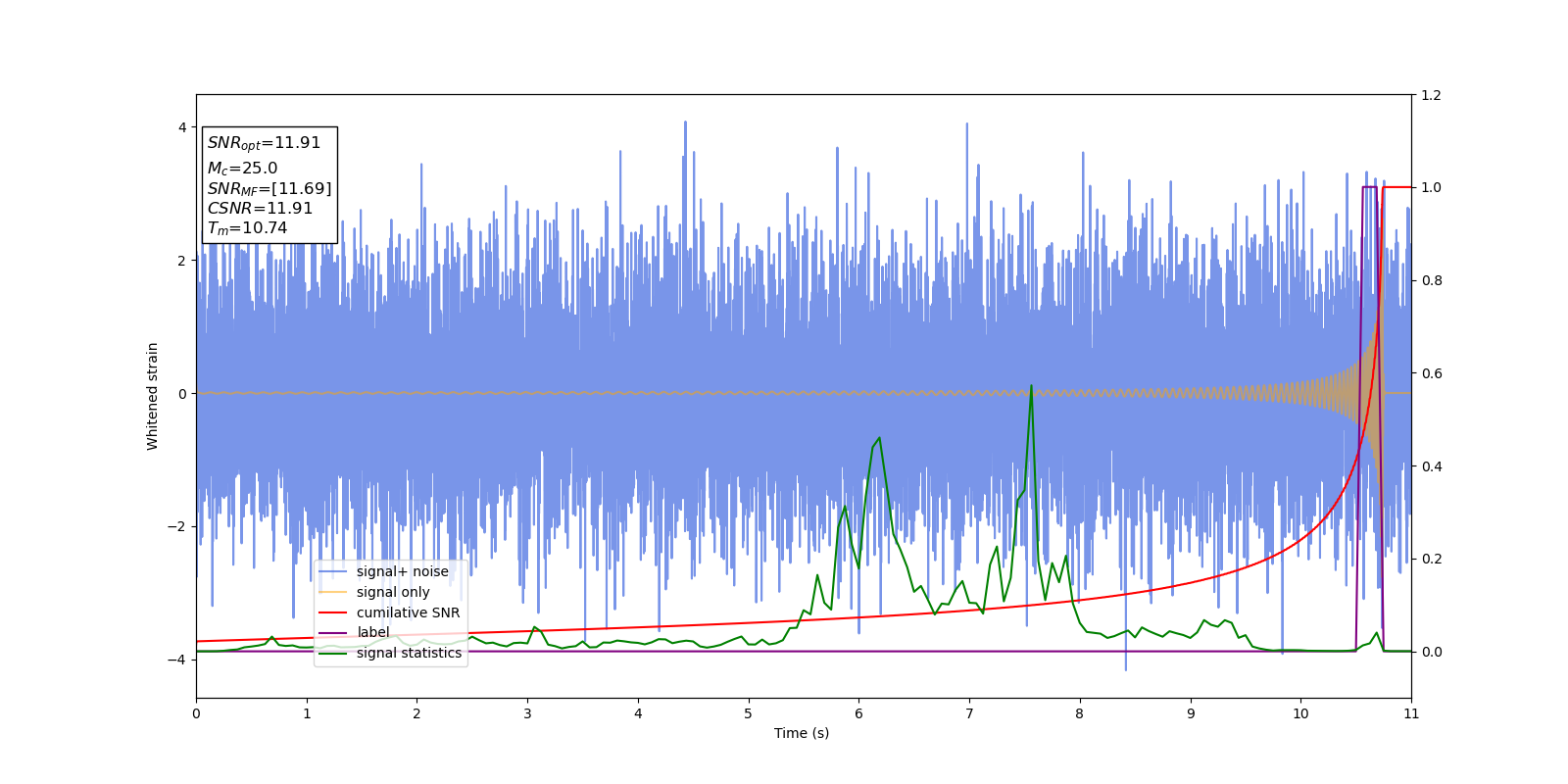Click the x-axis tick label 8
The height and width of the screenshot is (784, 1568).
click(1079, 713)
